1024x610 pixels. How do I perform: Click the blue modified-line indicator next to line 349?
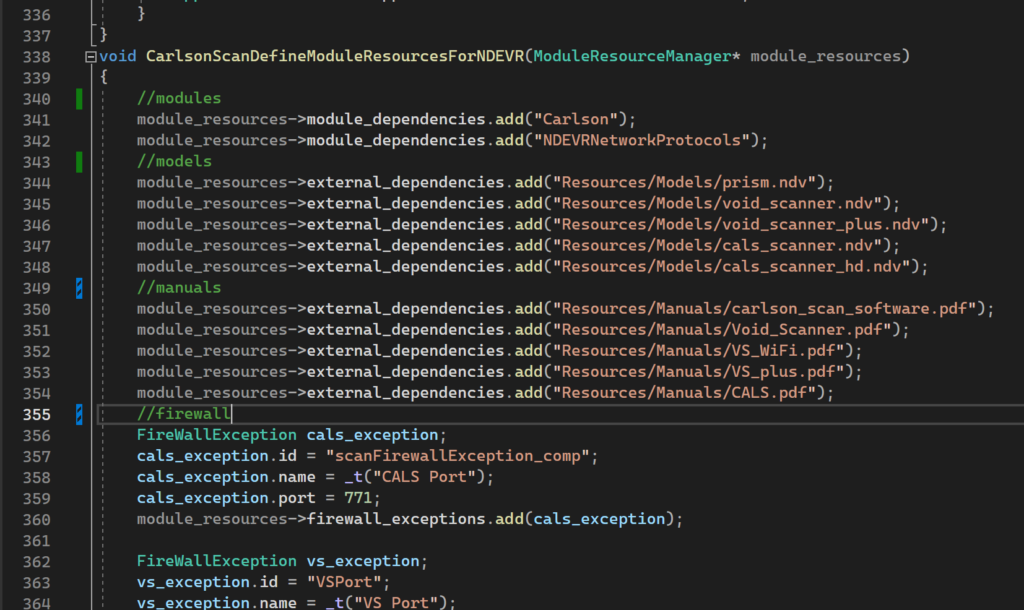coord(79,287)
